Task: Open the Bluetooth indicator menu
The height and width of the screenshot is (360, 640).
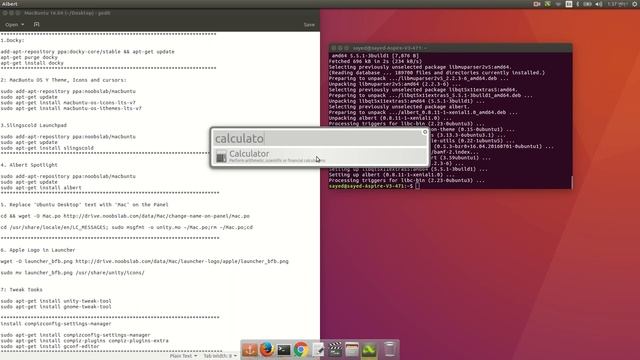Action: pos(578,4)
